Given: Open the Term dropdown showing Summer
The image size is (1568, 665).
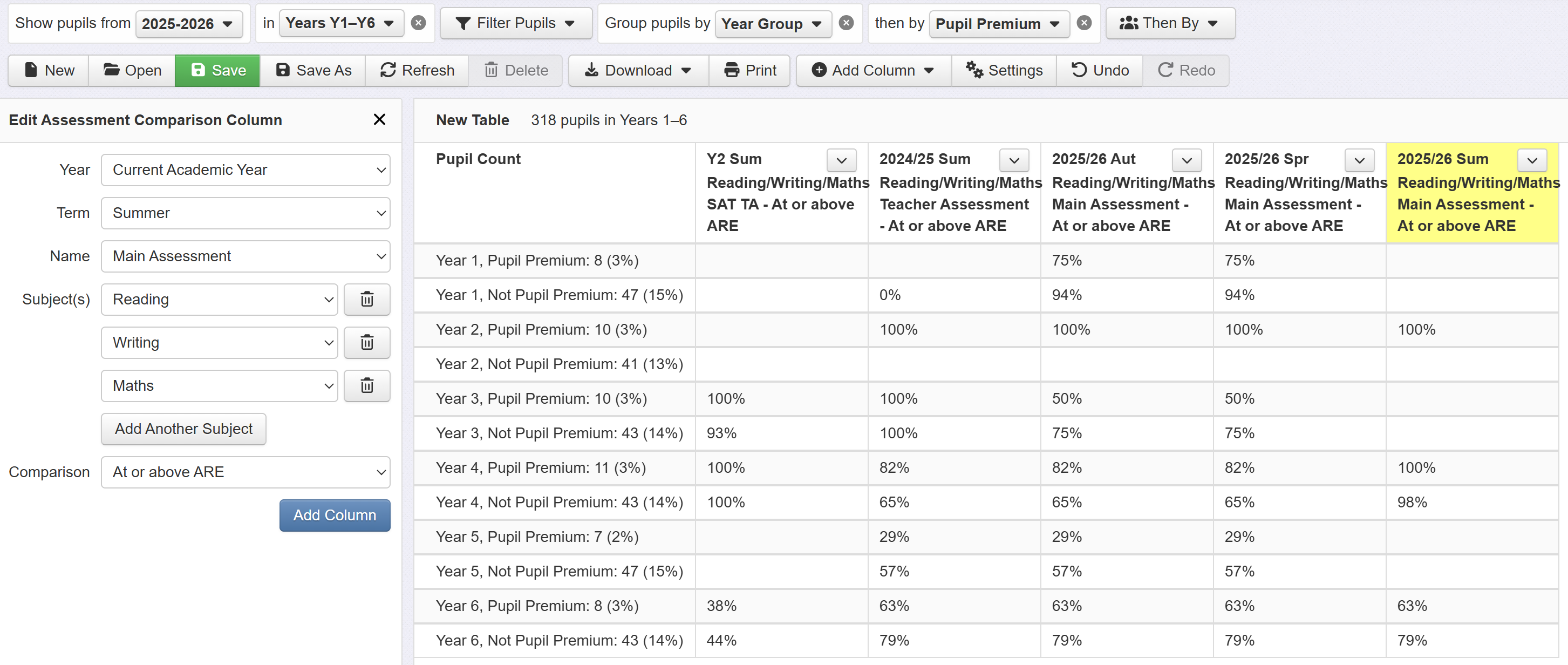Looking at the screenshot, I should click(x=246, y=213).
